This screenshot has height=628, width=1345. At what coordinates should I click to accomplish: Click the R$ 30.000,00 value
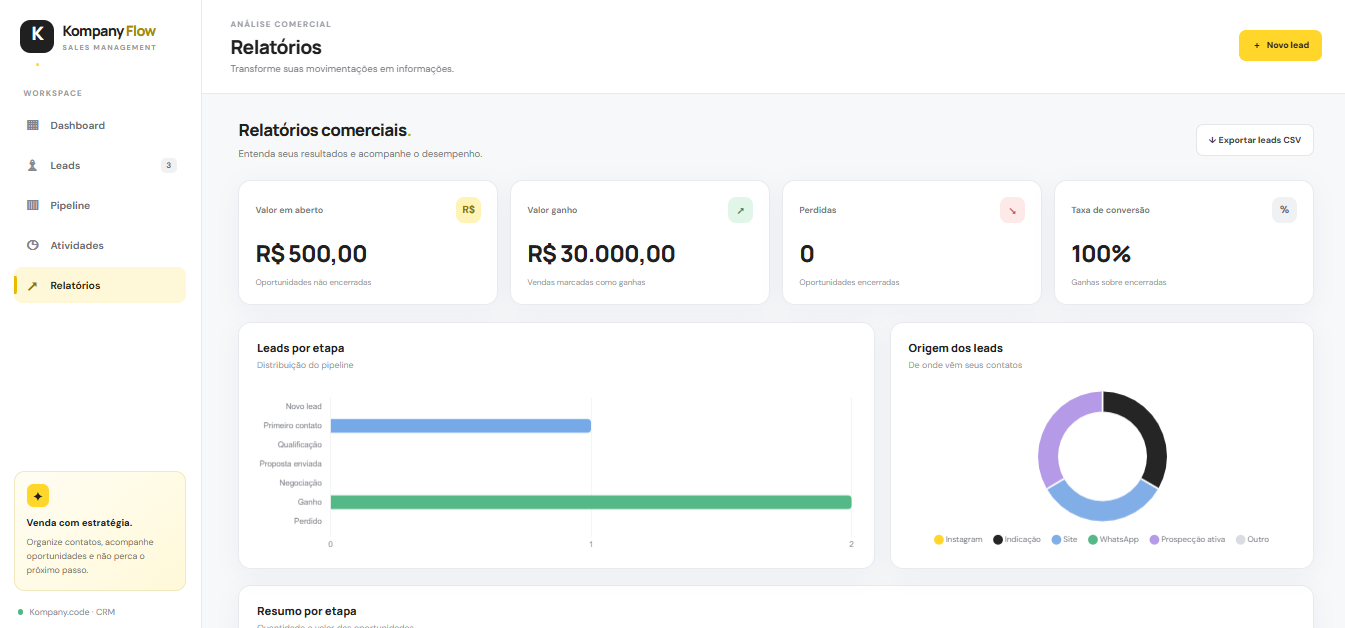(601, 254)
